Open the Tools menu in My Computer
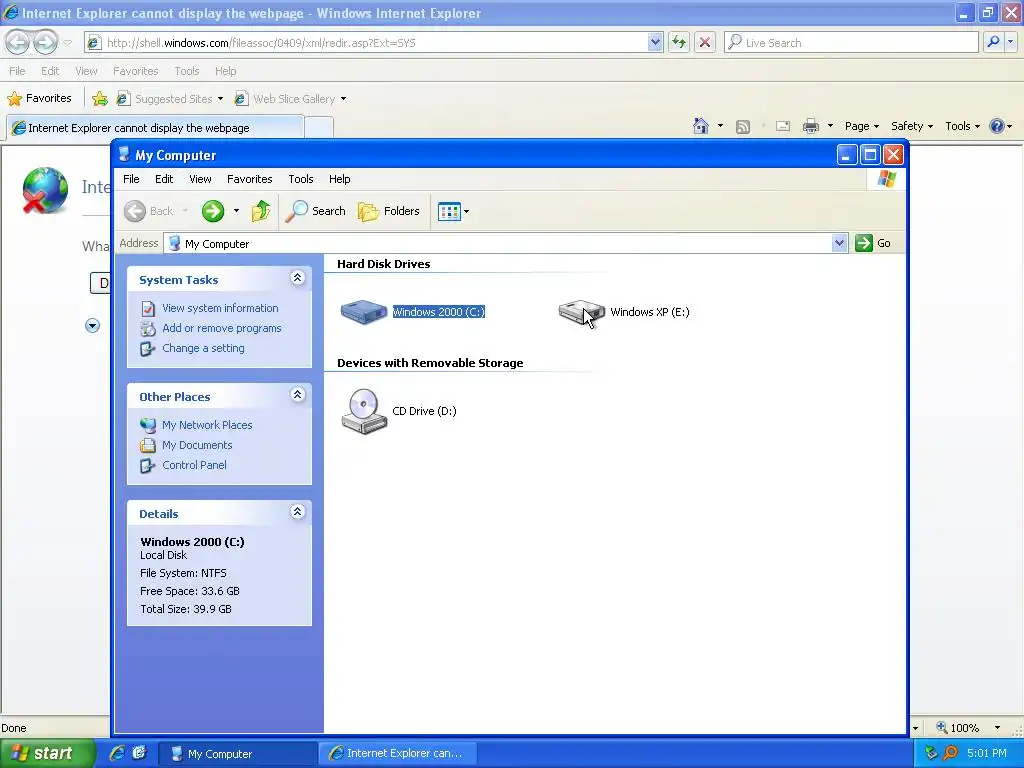 pyautogui.click(x=301, y=179)
